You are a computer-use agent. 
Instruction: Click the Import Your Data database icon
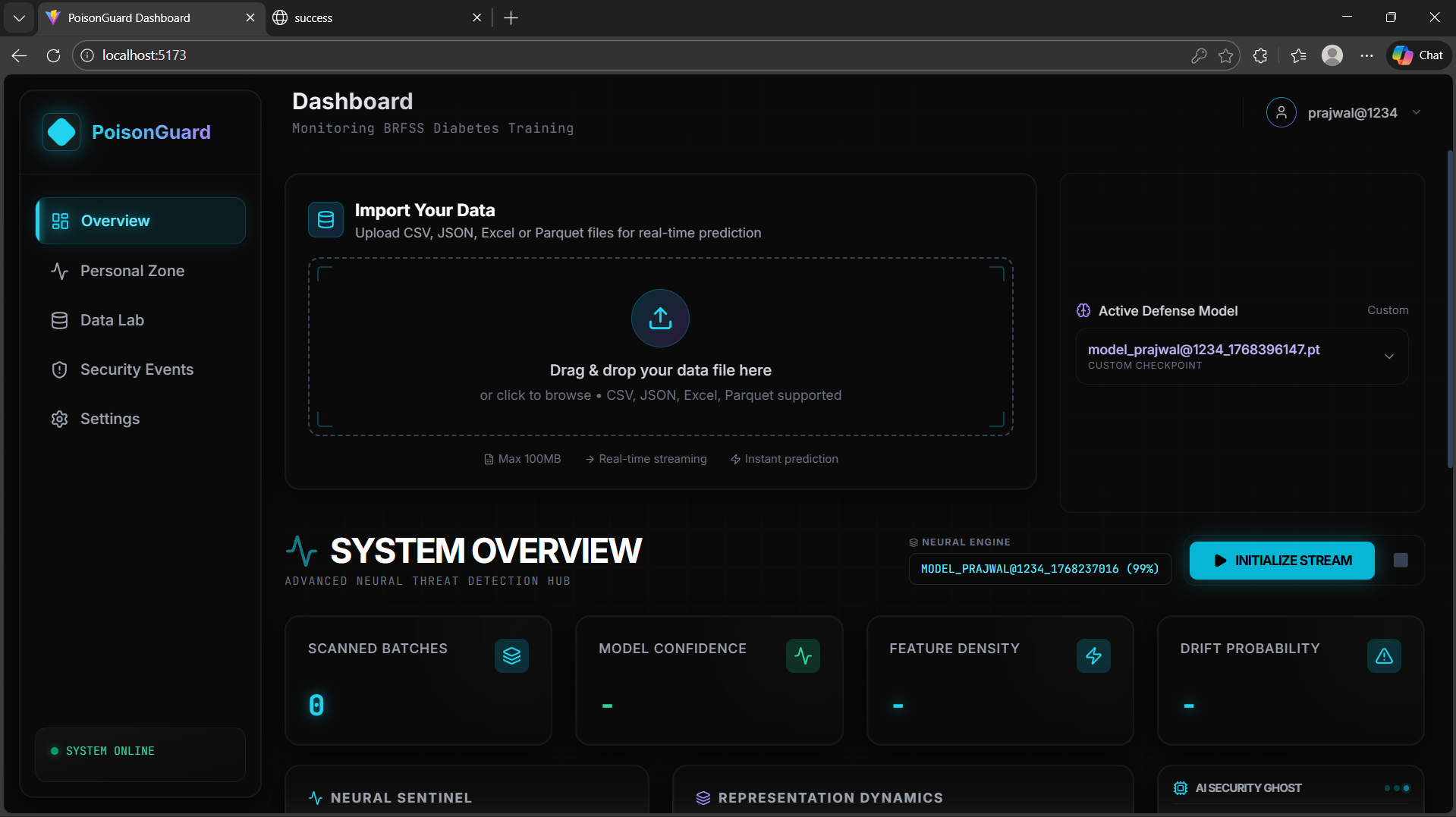pyautogui.click(x=325, y=220)
